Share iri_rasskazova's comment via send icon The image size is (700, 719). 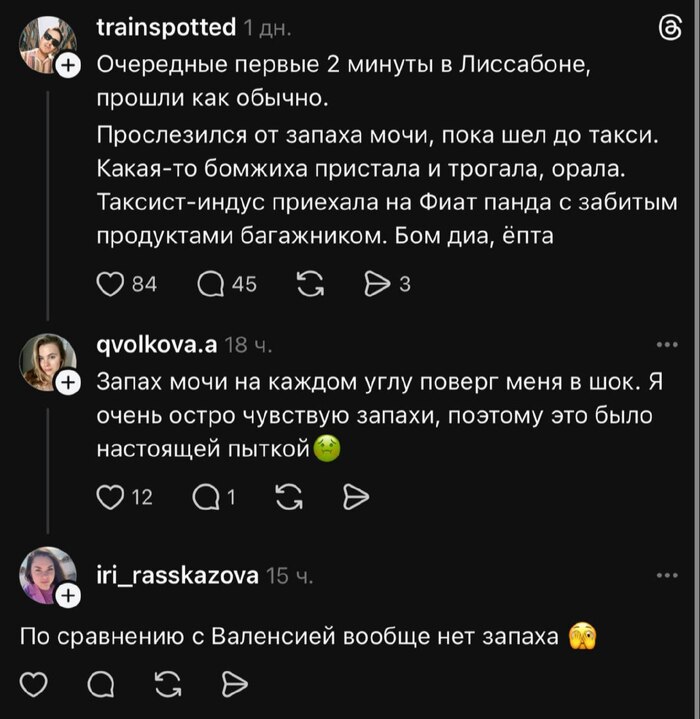233,684
